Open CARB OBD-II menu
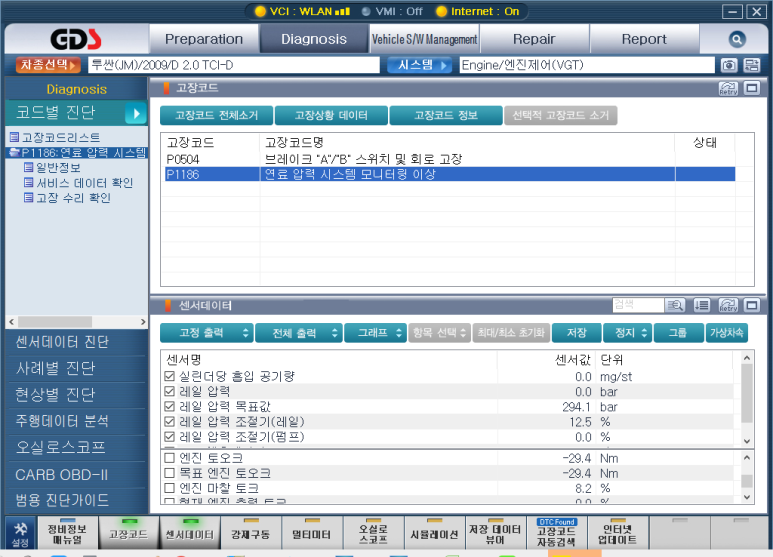Viewport: 773px width, 557px height. 76,475
